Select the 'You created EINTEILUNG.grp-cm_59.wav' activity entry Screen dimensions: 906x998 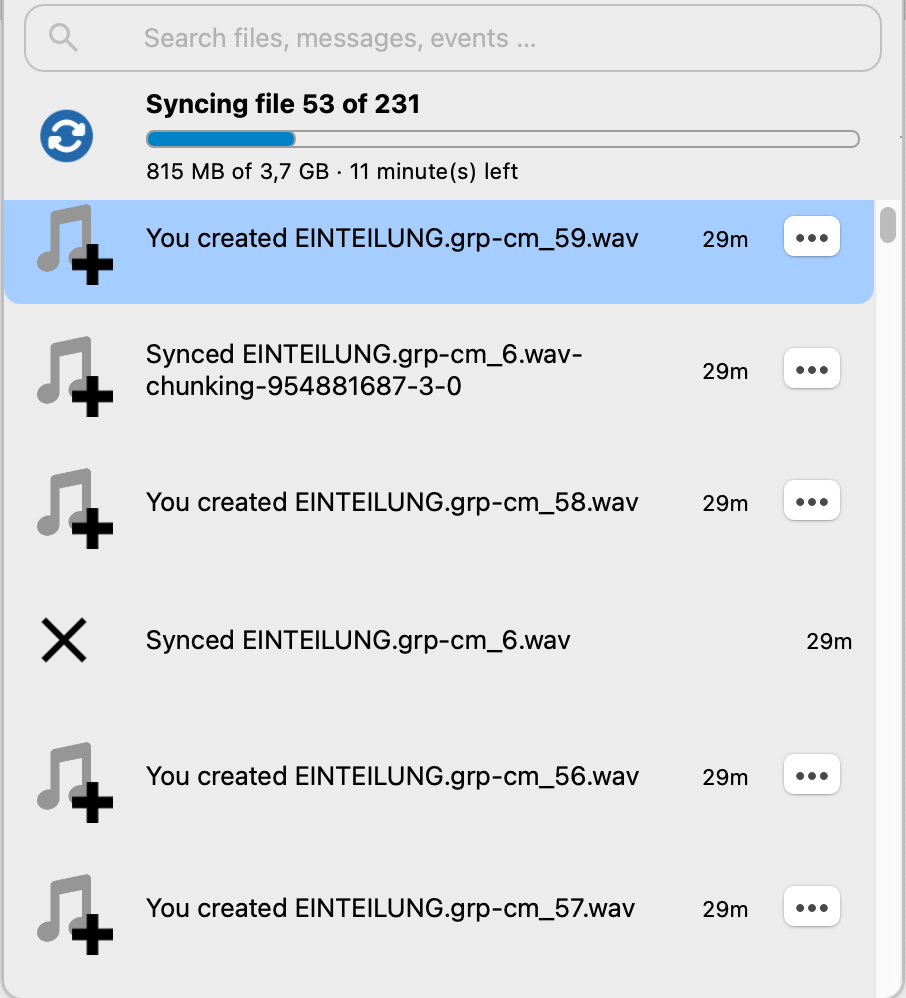tap(392, 238)
